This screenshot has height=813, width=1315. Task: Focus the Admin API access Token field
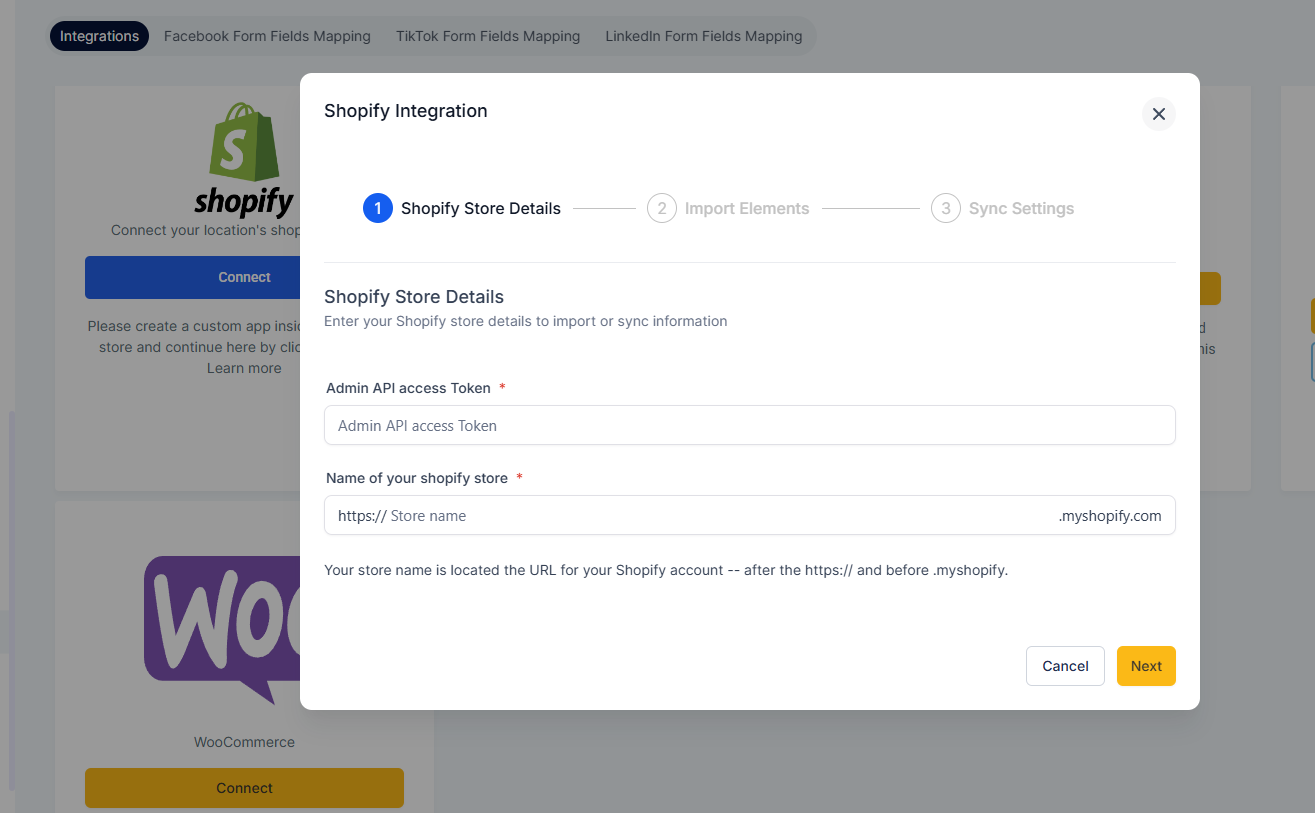750,425
